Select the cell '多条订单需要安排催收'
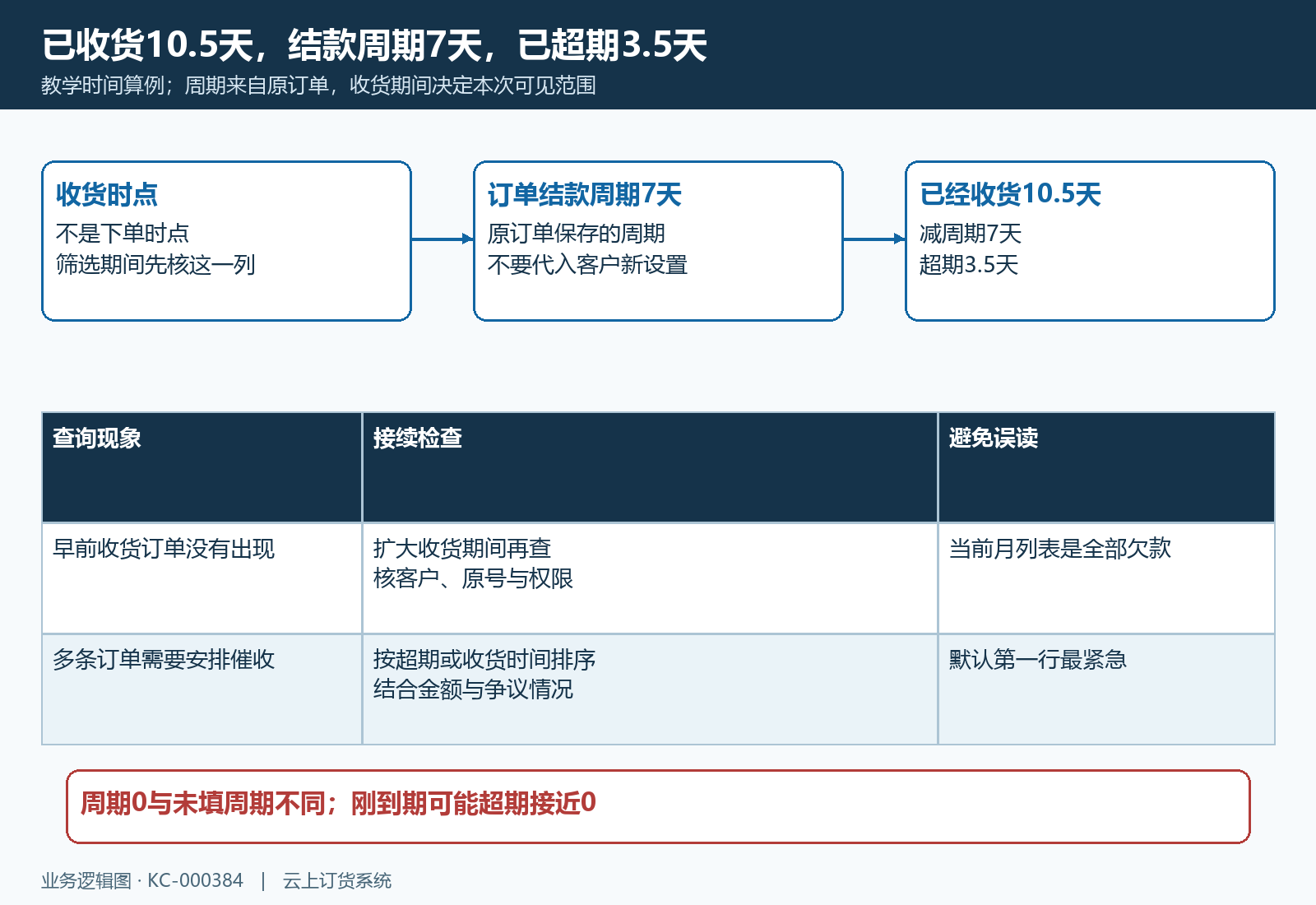Image resolution: width=1316 pixels, height=905 pixels. [202, 689]
